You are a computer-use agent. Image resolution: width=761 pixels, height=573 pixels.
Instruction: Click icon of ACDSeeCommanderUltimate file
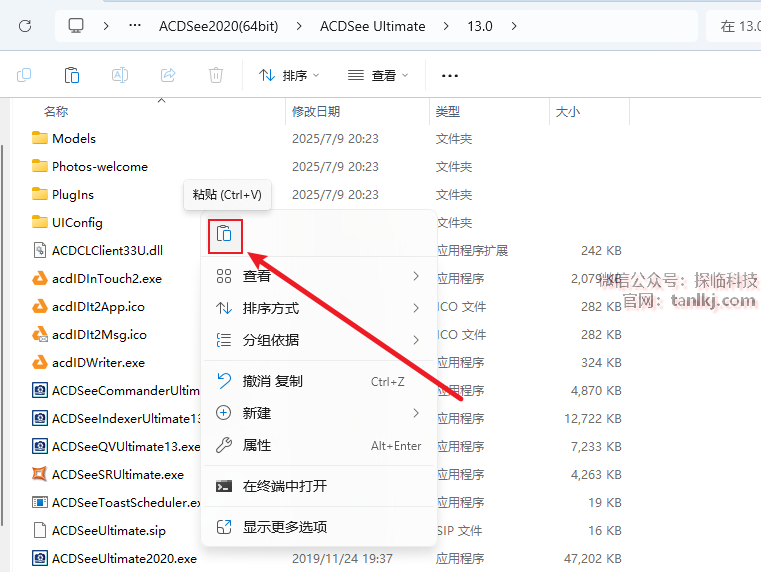click(x=40, y=391)
